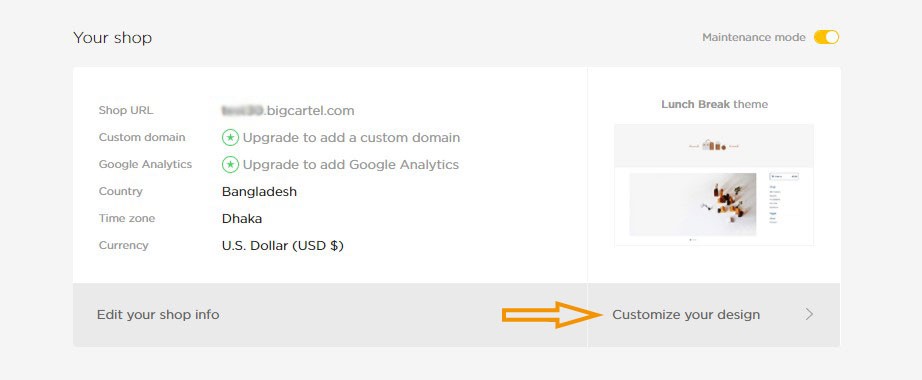Click the bigcartel.com shop URL
This screenshot has width=922, height=380.
288,111
